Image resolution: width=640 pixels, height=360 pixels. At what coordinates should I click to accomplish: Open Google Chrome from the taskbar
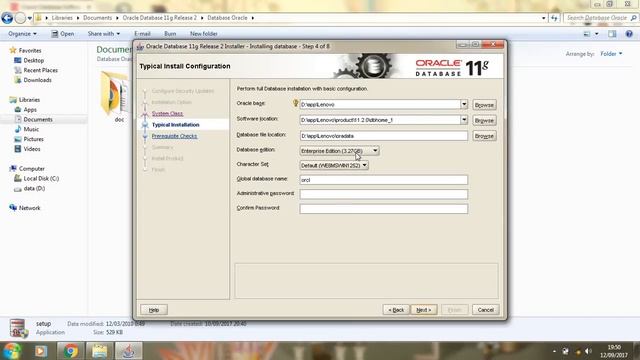coord(70,351)
